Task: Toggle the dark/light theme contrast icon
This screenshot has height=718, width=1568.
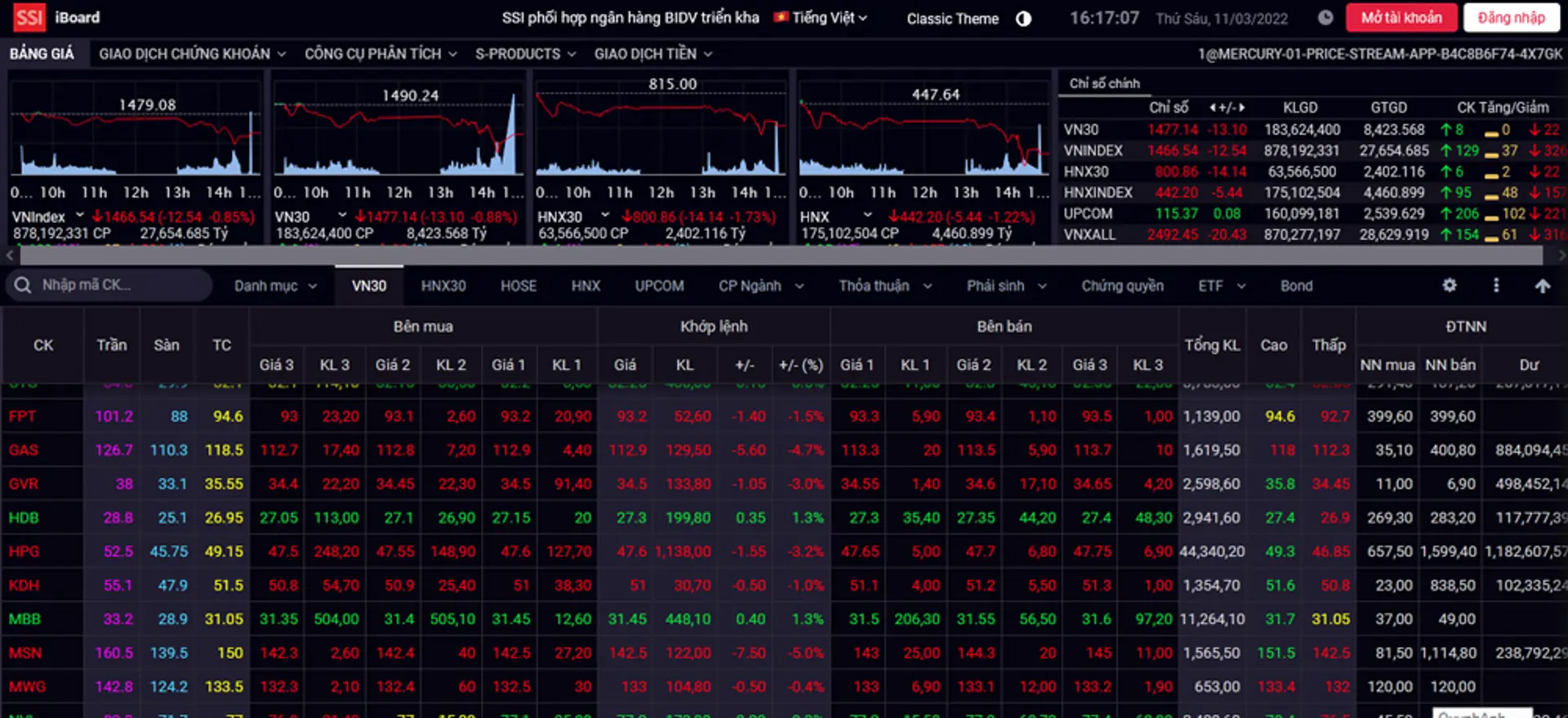Action: click(1023, 18)
